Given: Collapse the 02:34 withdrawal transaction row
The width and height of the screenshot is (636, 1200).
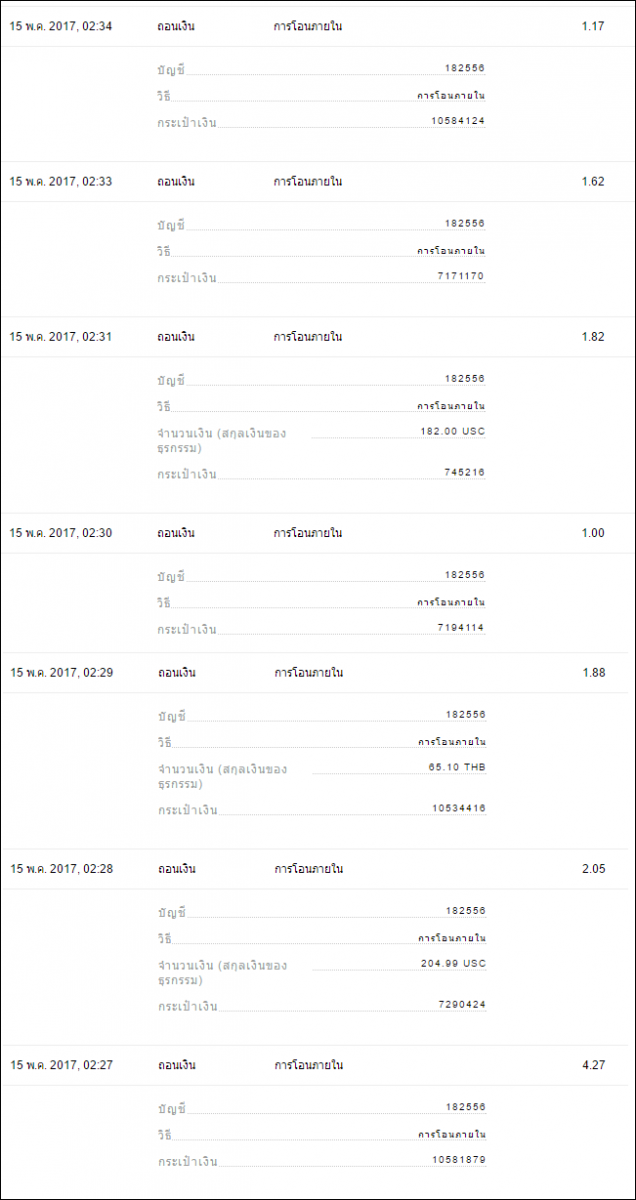Looking at the screenshot, I should pyautogui.click(x=318, y=26).
